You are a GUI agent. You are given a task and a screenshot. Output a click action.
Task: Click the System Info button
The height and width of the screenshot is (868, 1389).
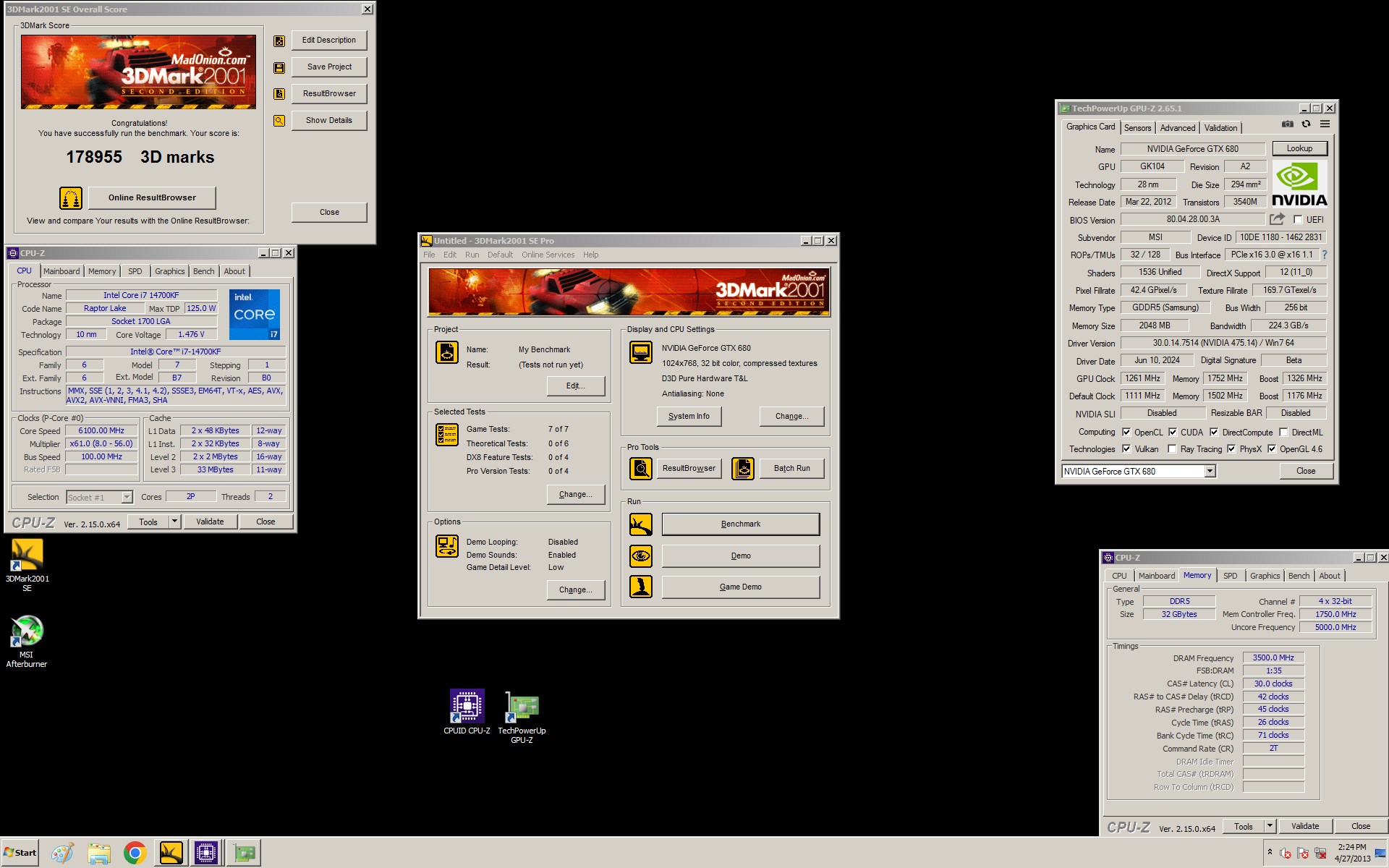tap(689, 417)
